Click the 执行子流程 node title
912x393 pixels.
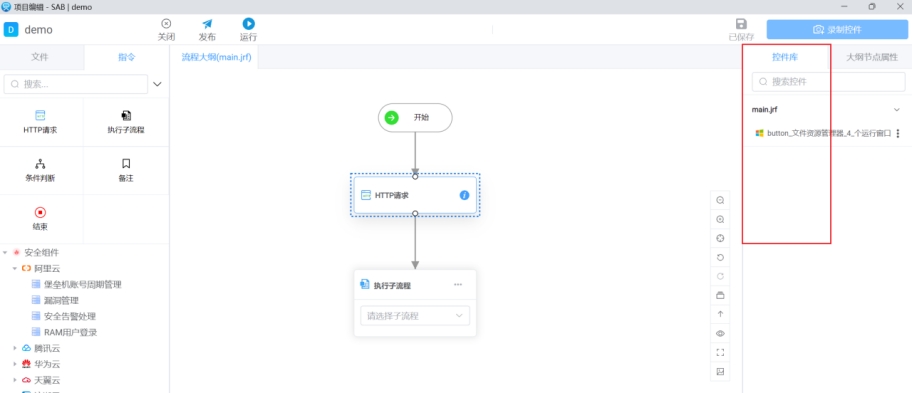click(x=392, y=285)
